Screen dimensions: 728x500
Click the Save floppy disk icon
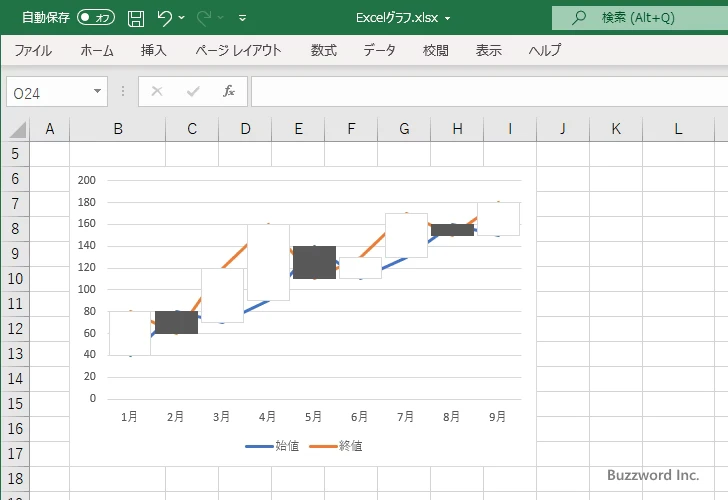(136, 18)
